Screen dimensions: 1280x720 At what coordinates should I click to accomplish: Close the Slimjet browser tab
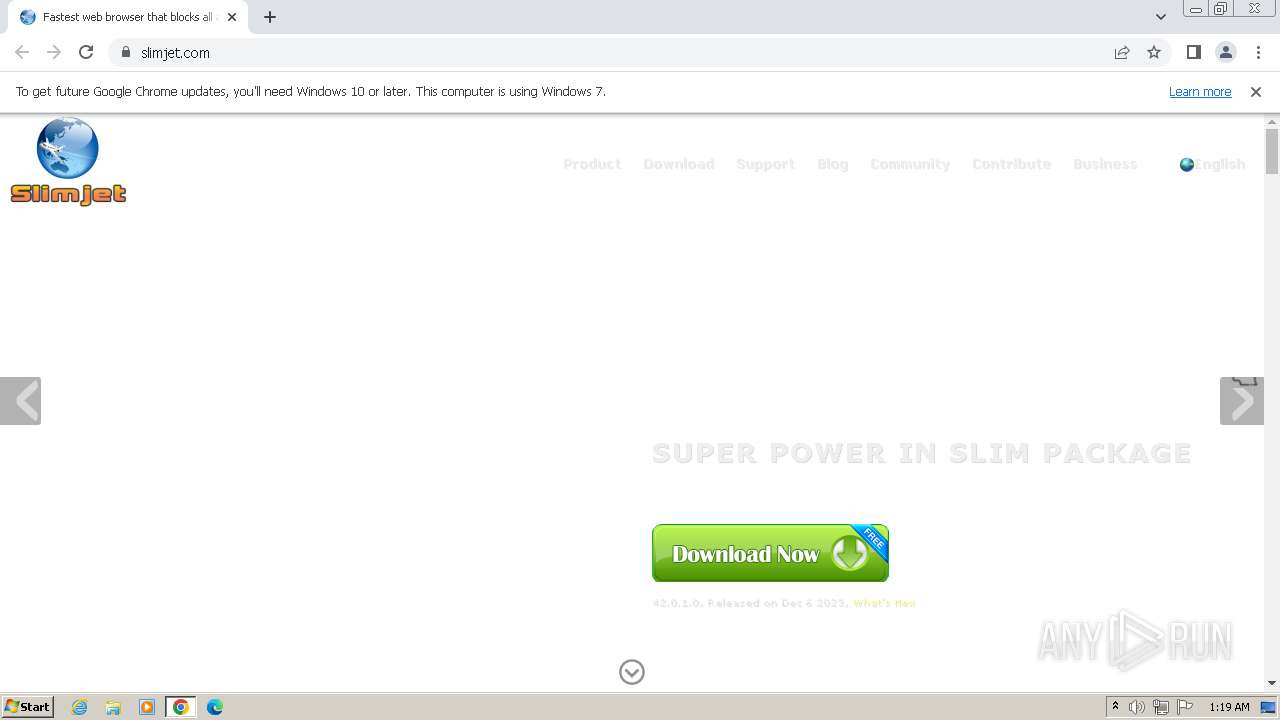pos(232,17)
